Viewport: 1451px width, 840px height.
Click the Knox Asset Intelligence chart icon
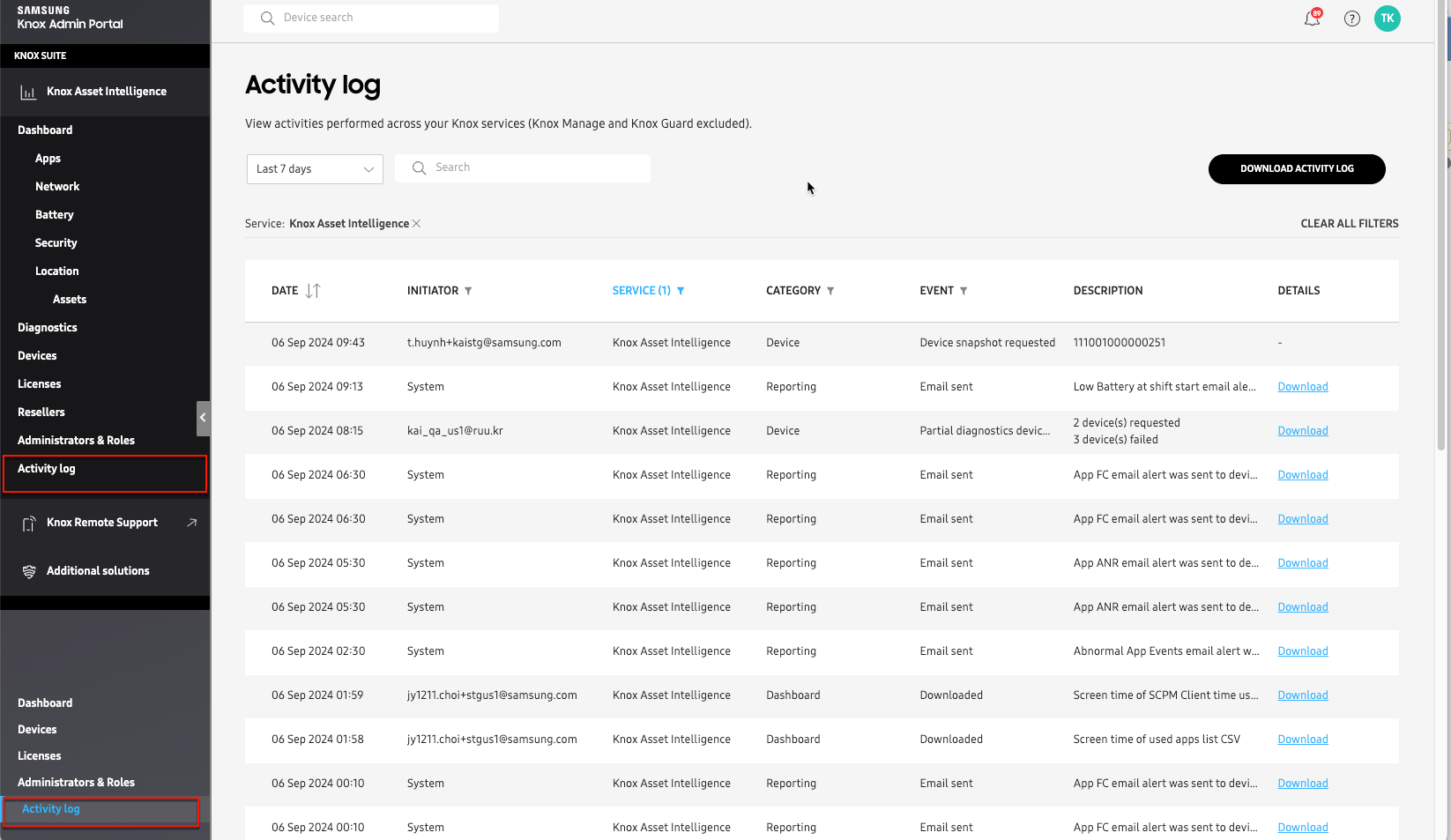tap(28, 92)
